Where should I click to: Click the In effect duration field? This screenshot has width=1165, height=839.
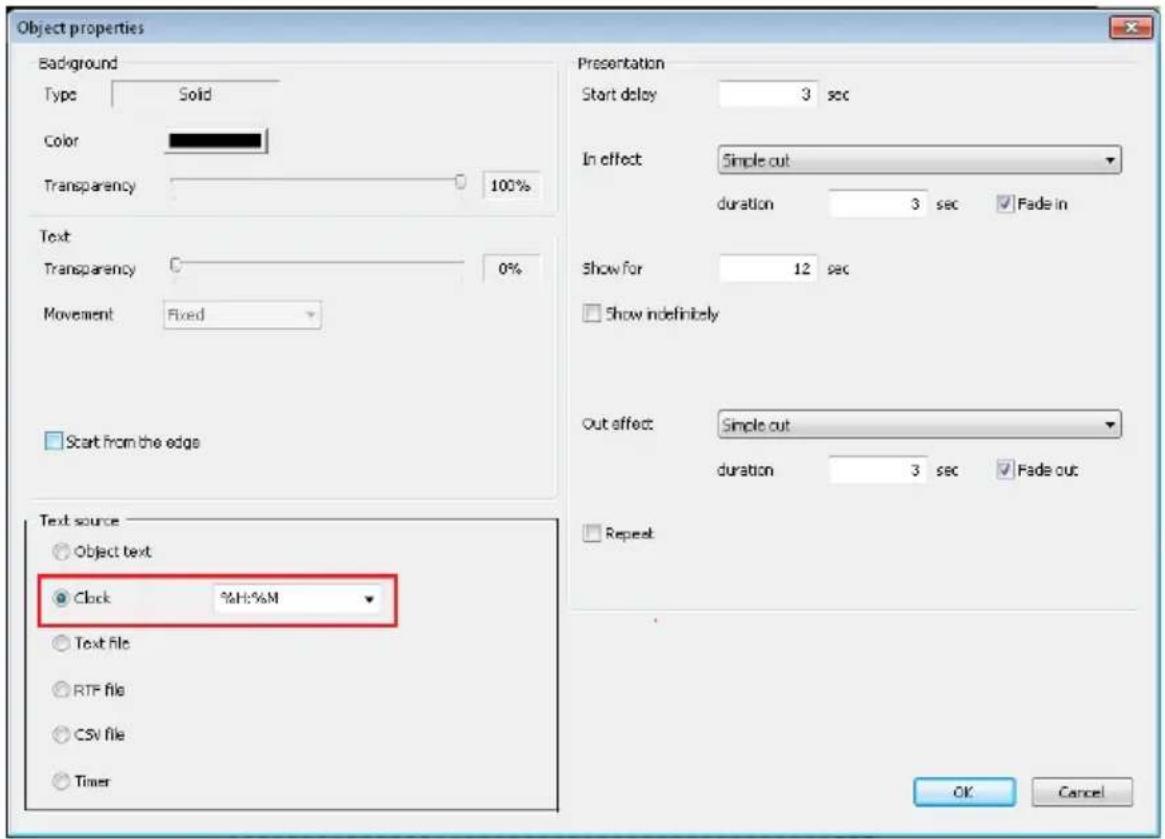click(877, 204)
